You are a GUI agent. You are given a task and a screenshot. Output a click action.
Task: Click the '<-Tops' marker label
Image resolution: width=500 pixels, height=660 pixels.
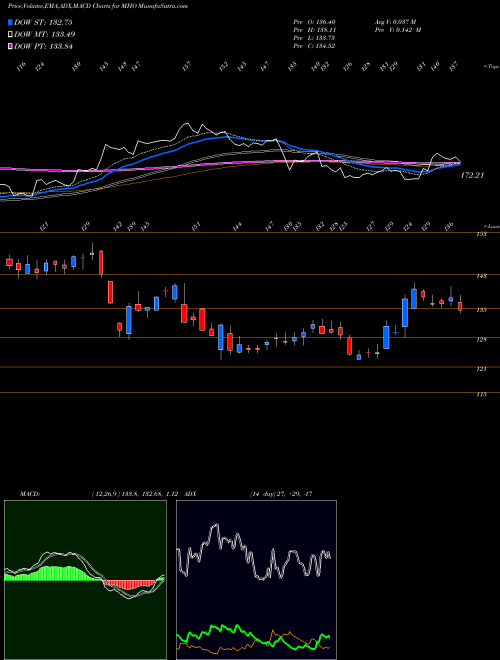coord(492,67)
